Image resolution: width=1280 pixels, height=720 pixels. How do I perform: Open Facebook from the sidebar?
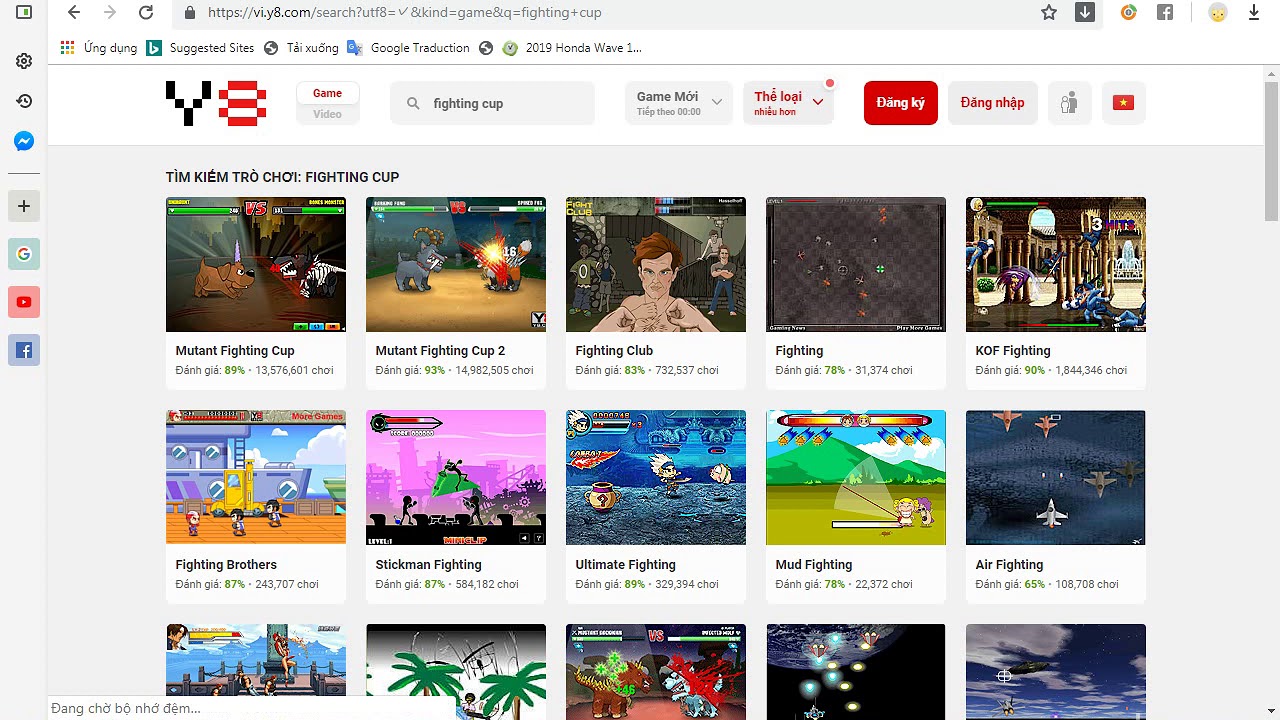(24, 350)
